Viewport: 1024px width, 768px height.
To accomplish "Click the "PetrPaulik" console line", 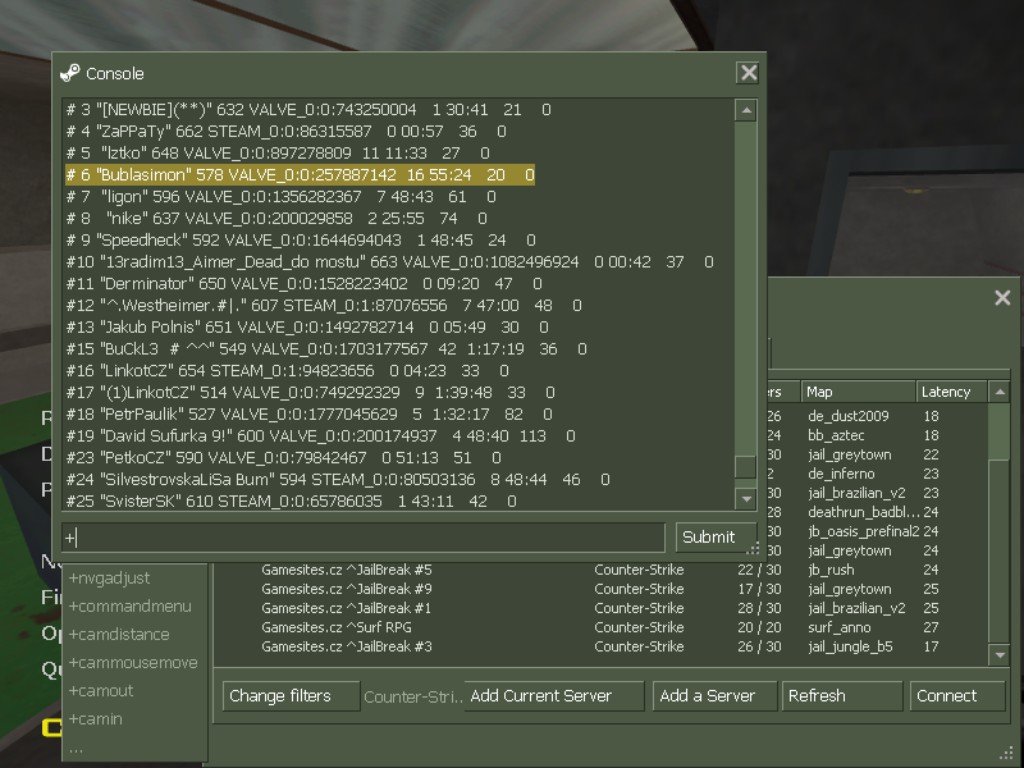I will (309, 414).
